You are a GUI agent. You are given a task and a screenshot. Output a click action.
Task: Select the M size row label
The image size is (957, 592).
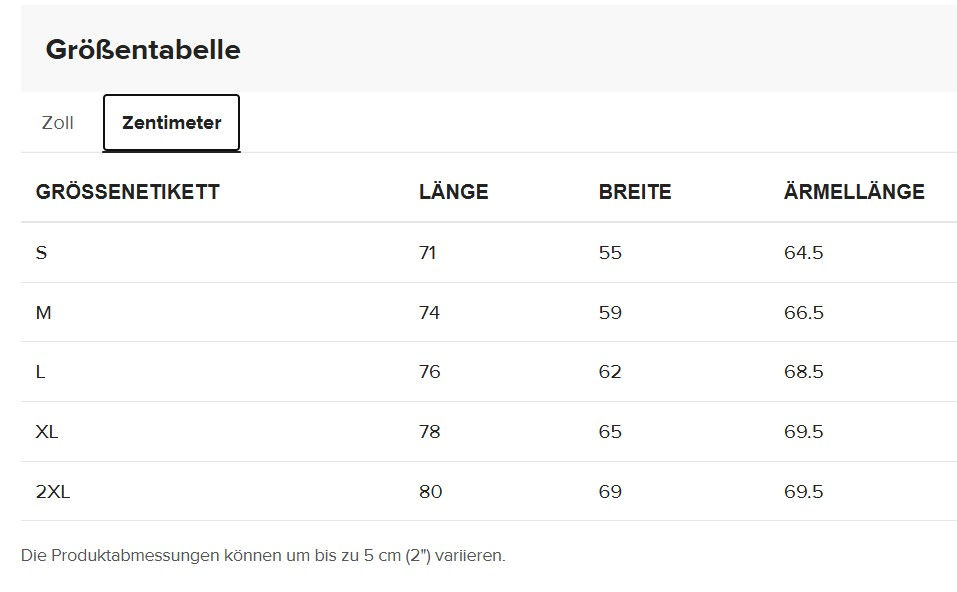tap(43, 312)
